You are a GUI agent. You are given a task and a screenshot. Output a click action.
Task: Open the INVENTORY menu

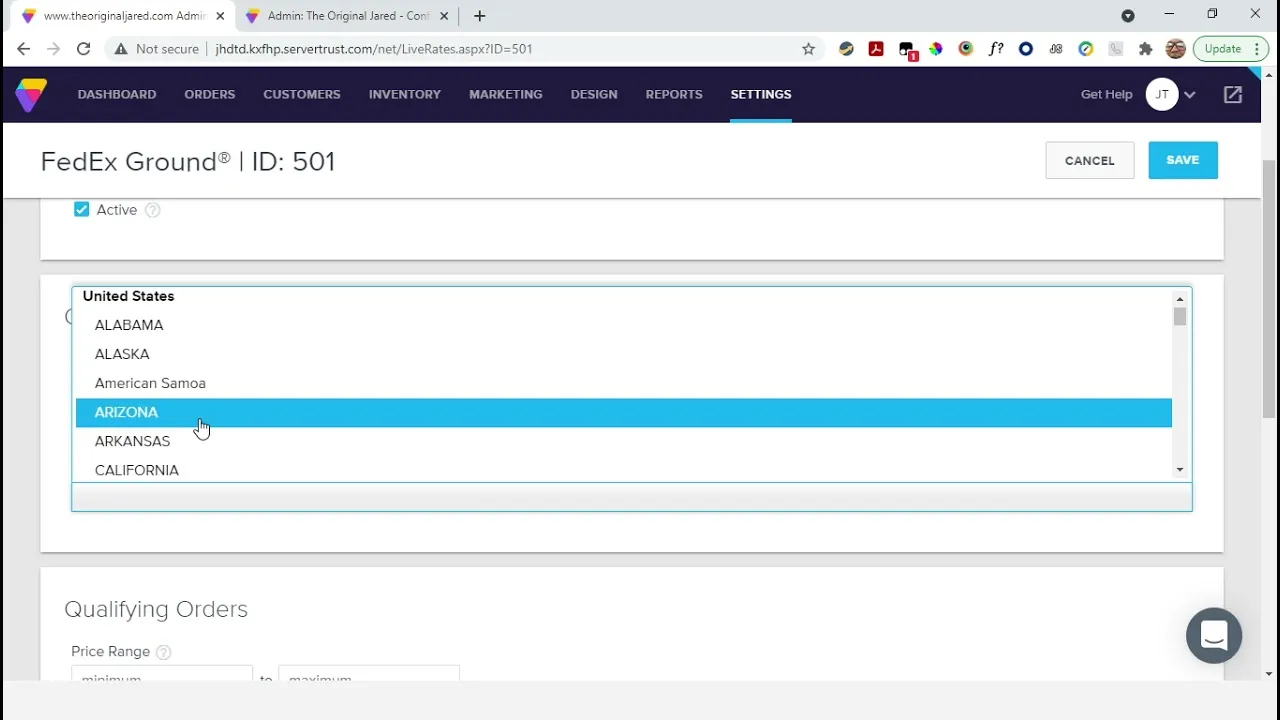405,94
